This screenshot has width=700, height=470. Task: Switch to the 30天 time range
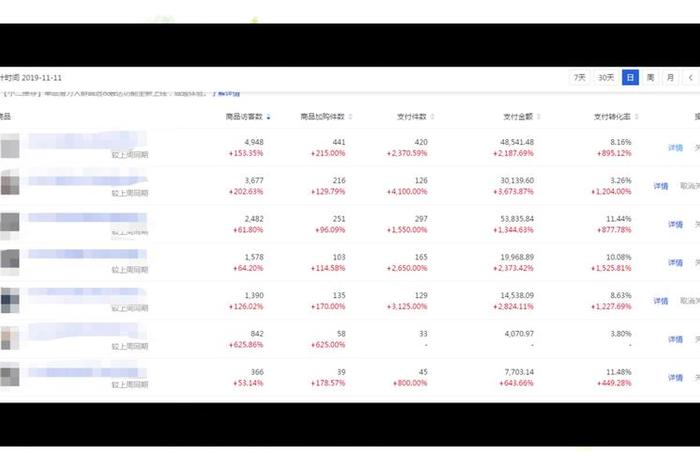[606, 77]
